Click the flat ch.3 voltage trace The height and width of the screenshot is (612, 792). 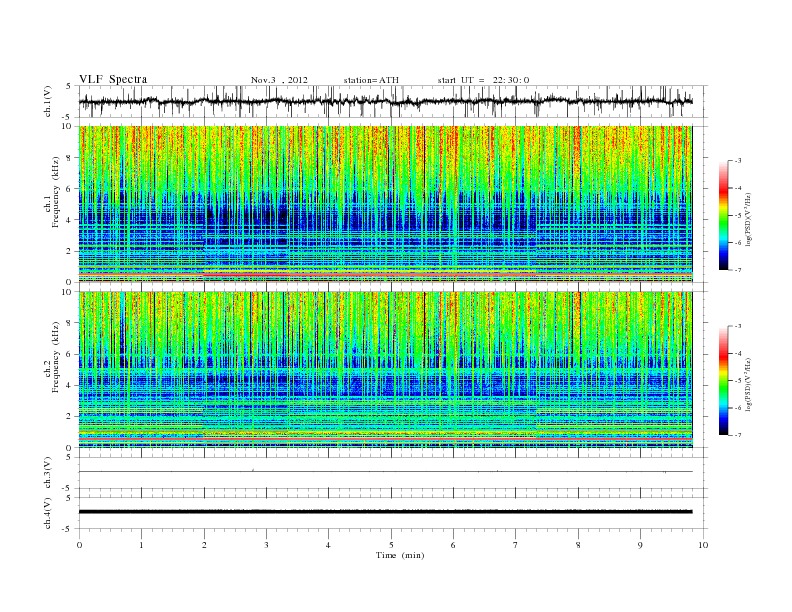point(385,472)
